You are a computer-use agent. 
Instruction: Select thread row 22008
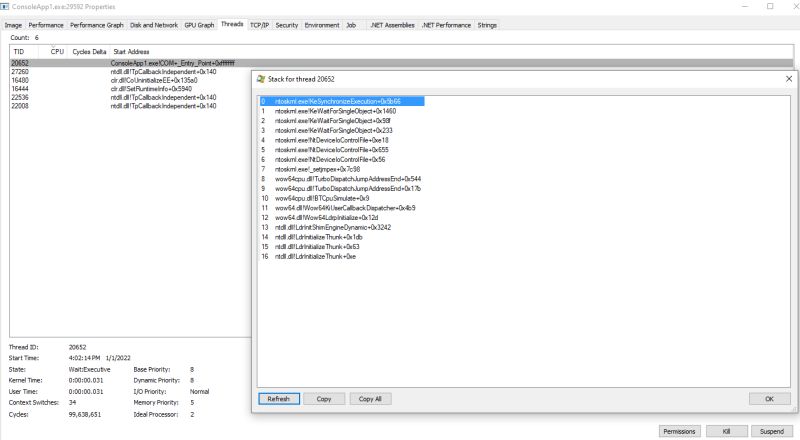click(131, 106)
